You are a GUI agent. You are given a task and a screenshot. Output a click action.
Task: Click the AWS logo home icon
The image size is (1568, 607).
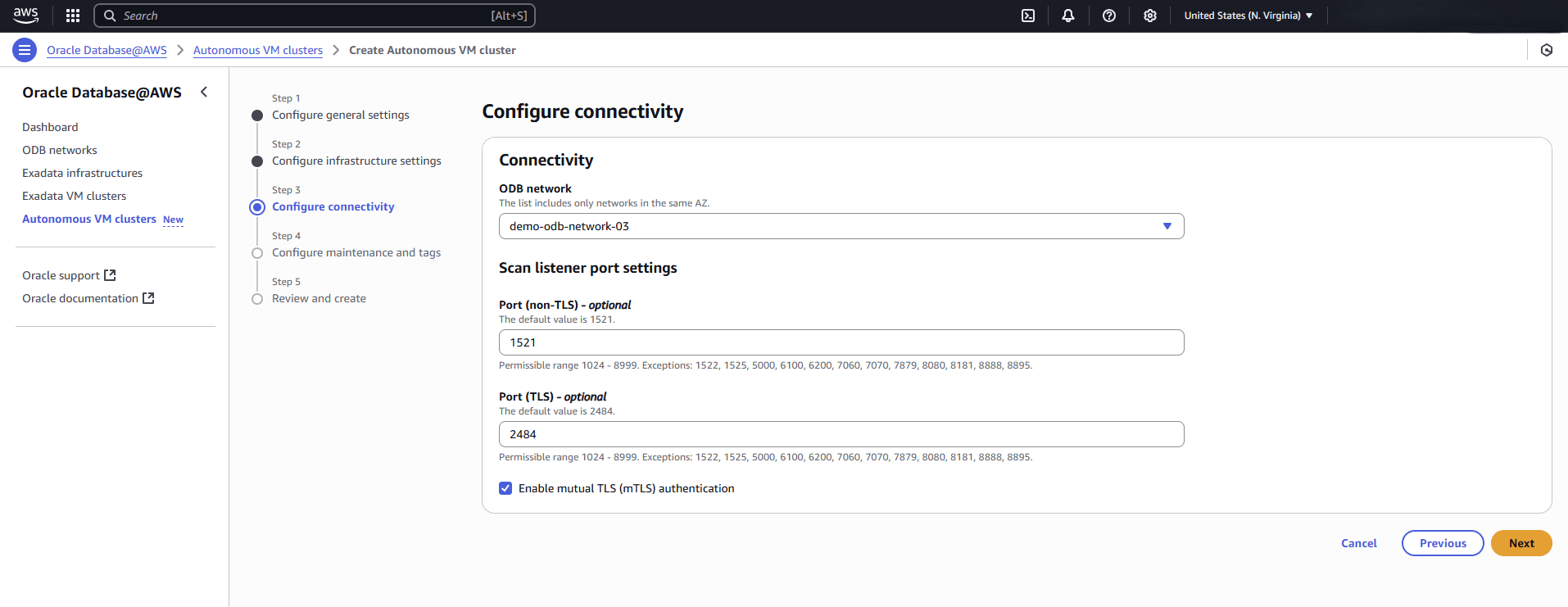point(25,16)
